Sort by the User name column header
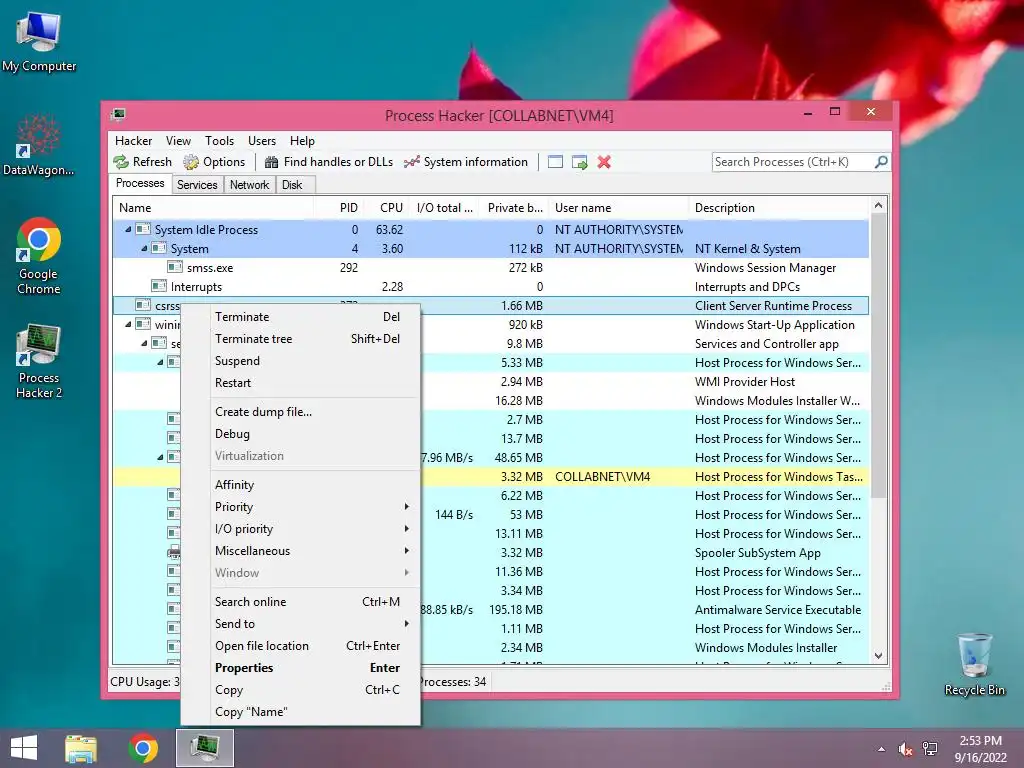This screenshot has width=1024, height=768. (618, 208)
